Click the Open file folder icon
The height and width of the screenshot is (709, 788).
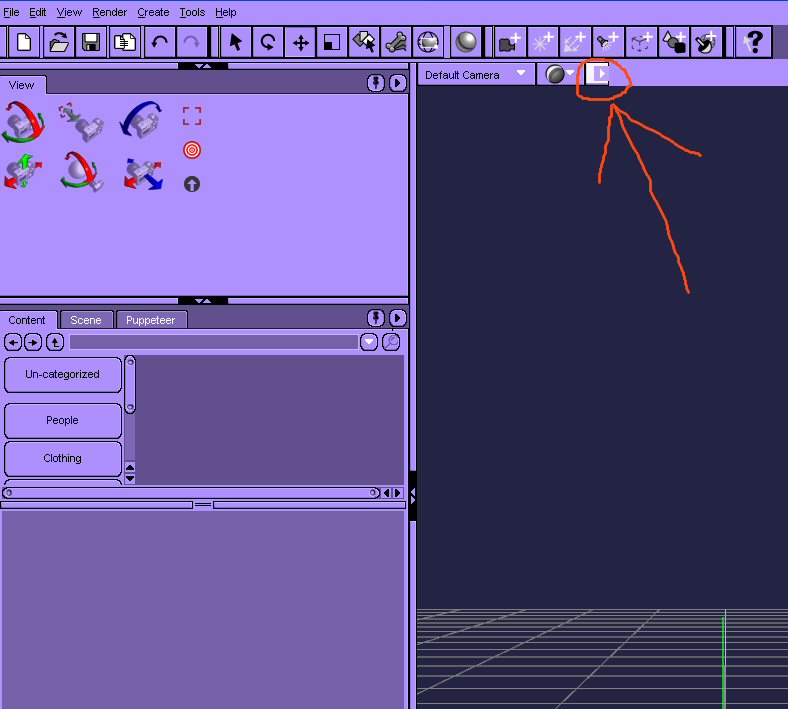click(59, 42)
